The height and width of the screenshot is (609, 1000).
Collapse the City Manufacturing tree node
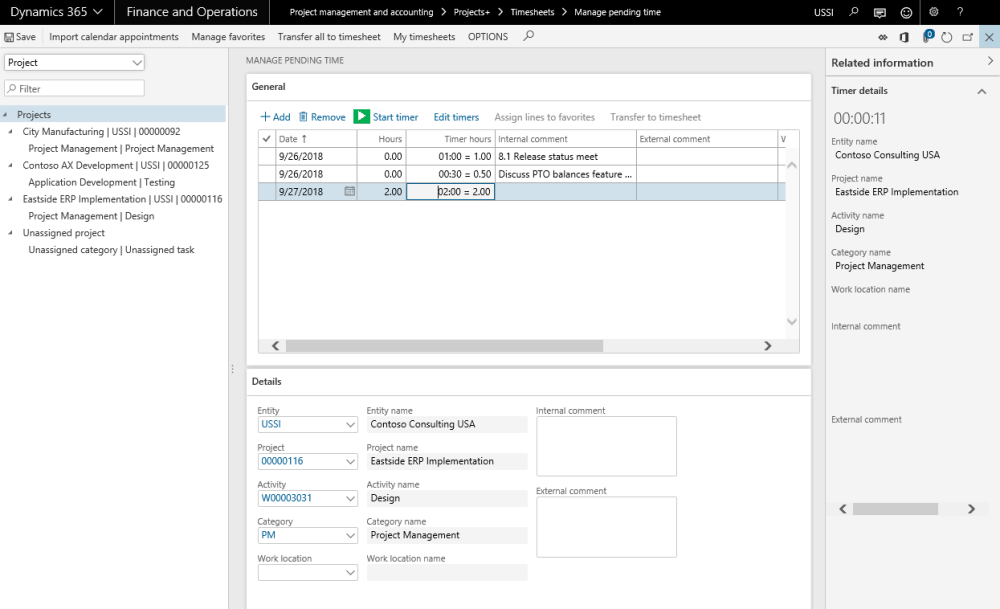[10, 131]
